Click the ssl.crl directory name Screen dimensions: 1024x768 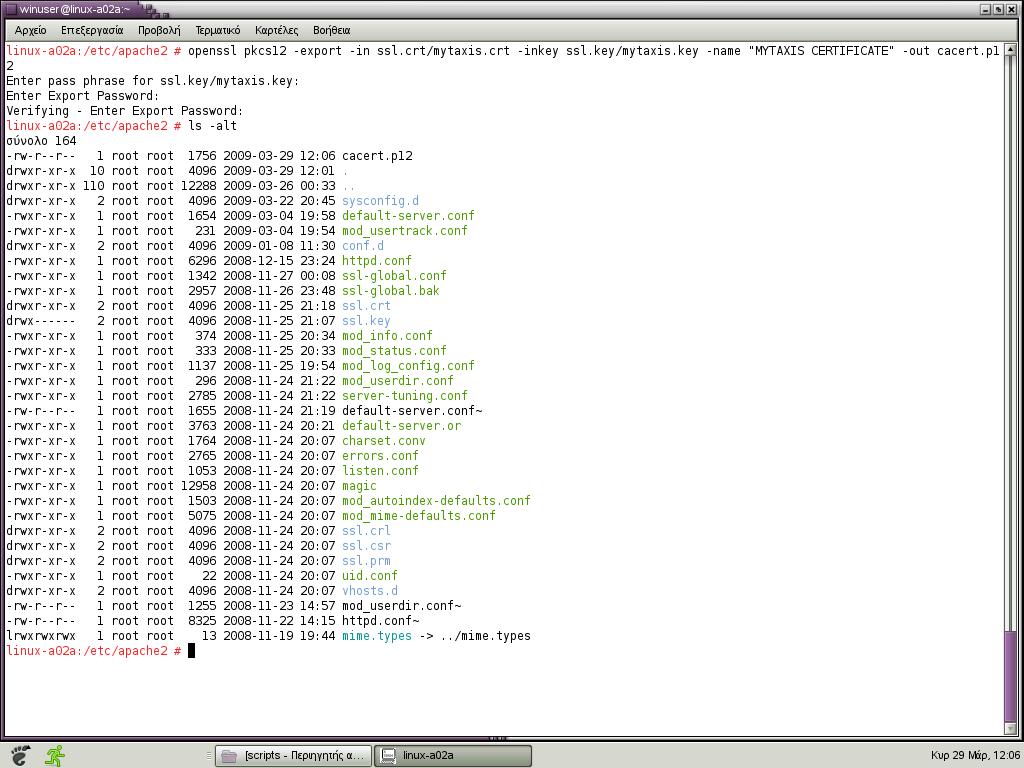[366, 531]
